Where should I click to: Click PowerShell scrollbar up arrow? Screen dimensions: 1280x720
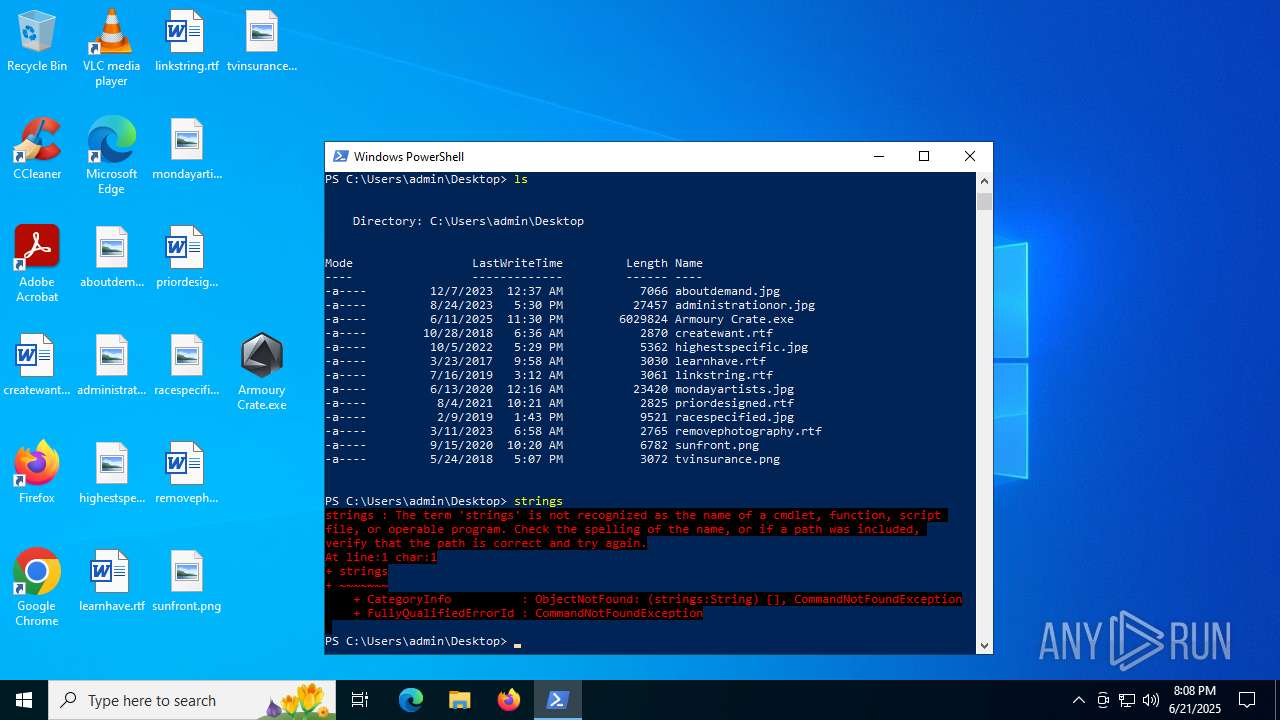(x=984, y=181)
